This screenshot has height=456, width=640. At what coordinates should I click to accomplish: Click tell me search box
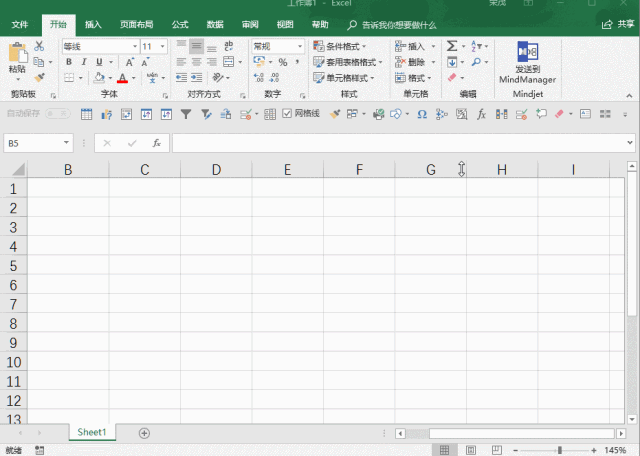[x=392, y=25]
